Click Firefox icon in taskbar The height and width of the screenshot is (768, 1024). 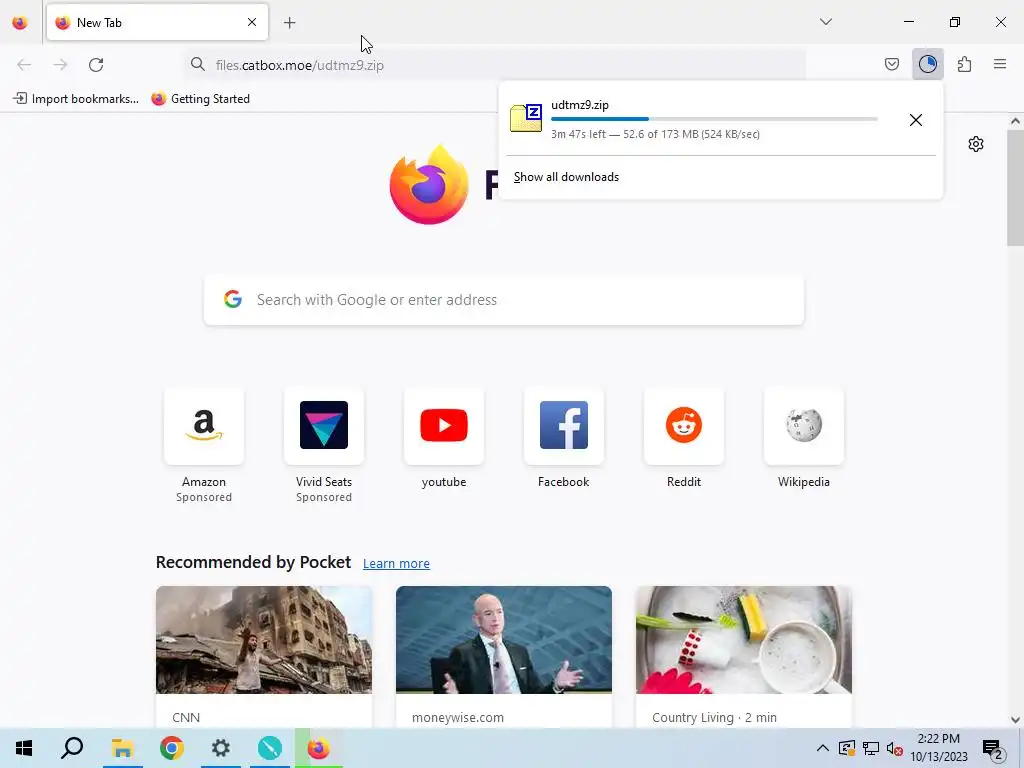tap(319, 748)
